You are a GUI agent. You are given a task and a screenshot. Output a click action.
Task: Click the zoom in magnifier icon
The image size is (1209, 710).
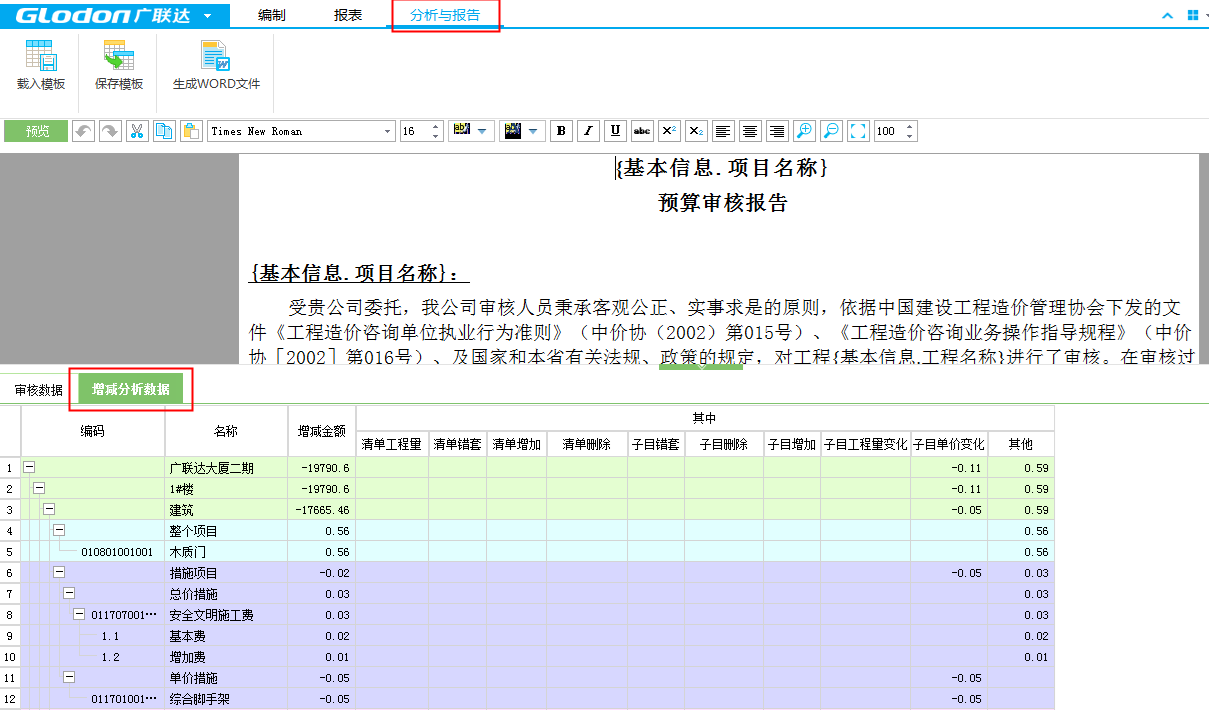click(803, 131)
